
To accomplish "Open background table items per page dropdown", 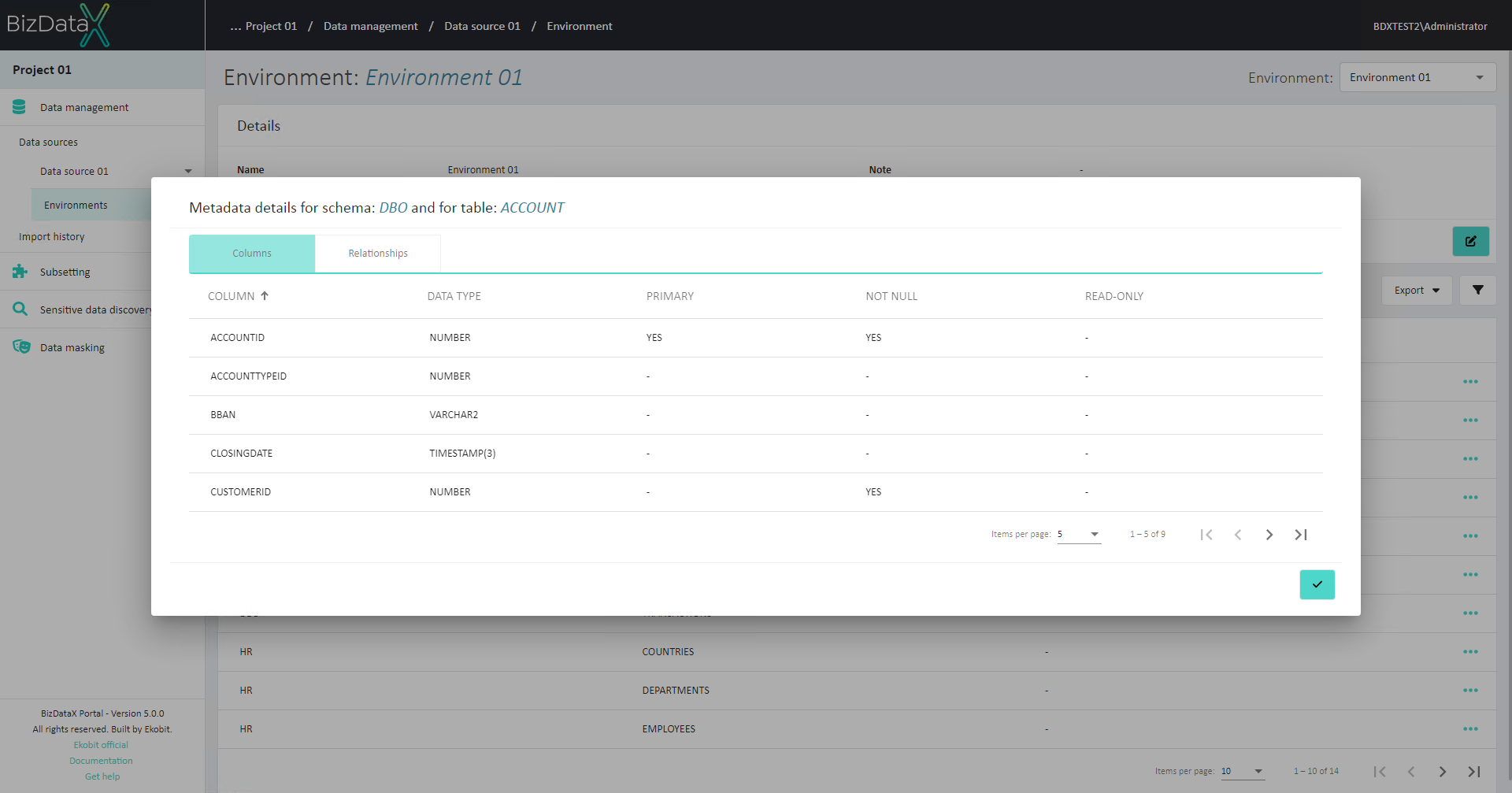I will pyautogui.click(x=1243, y=772).
